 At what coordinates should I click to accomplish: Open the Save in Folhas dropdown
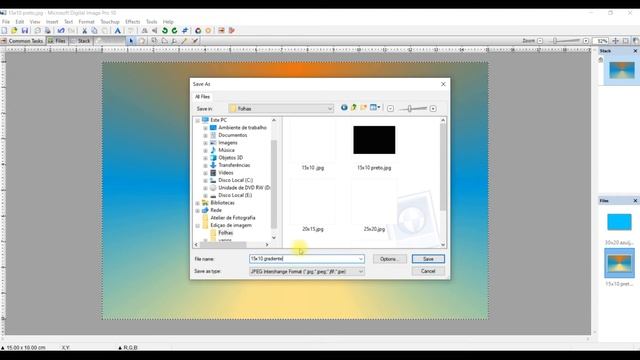(330, 109)
